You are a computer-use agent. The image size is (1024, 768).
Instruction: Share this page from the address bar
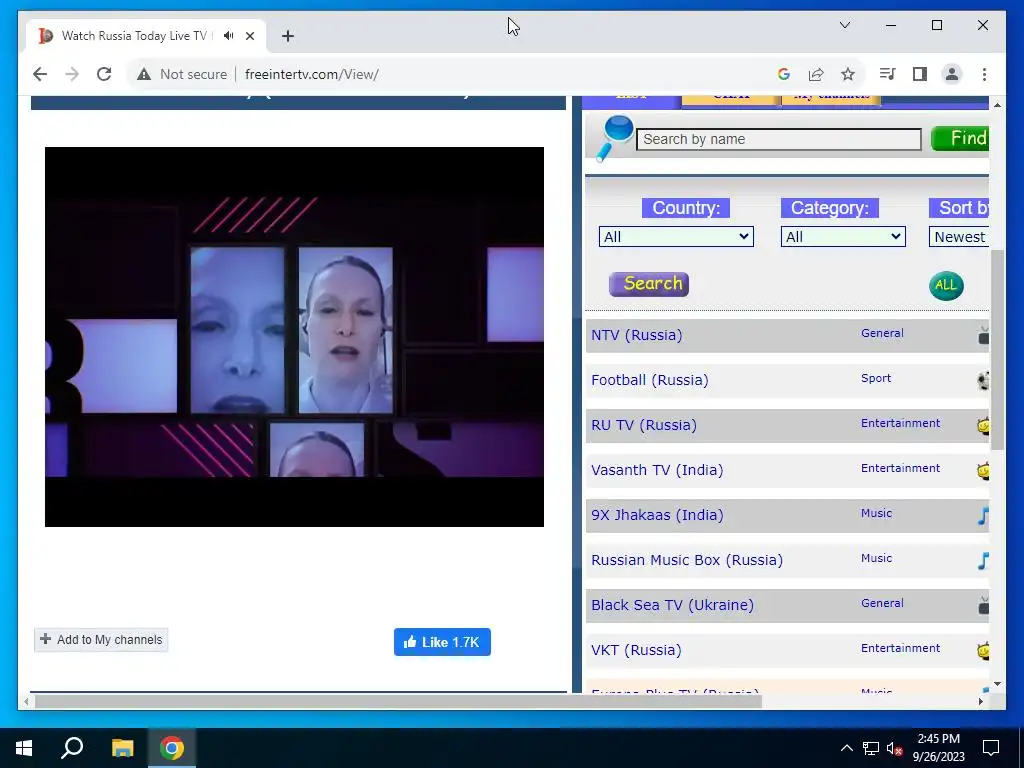pyautogui.click(x=816, y=74)
